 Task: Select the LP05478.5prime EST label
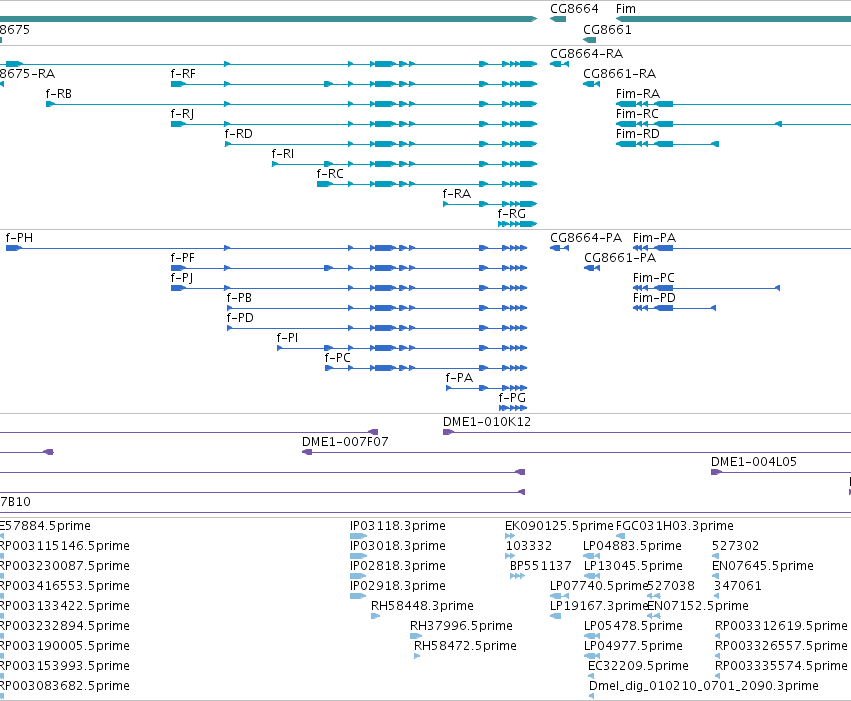coord(633,626)
